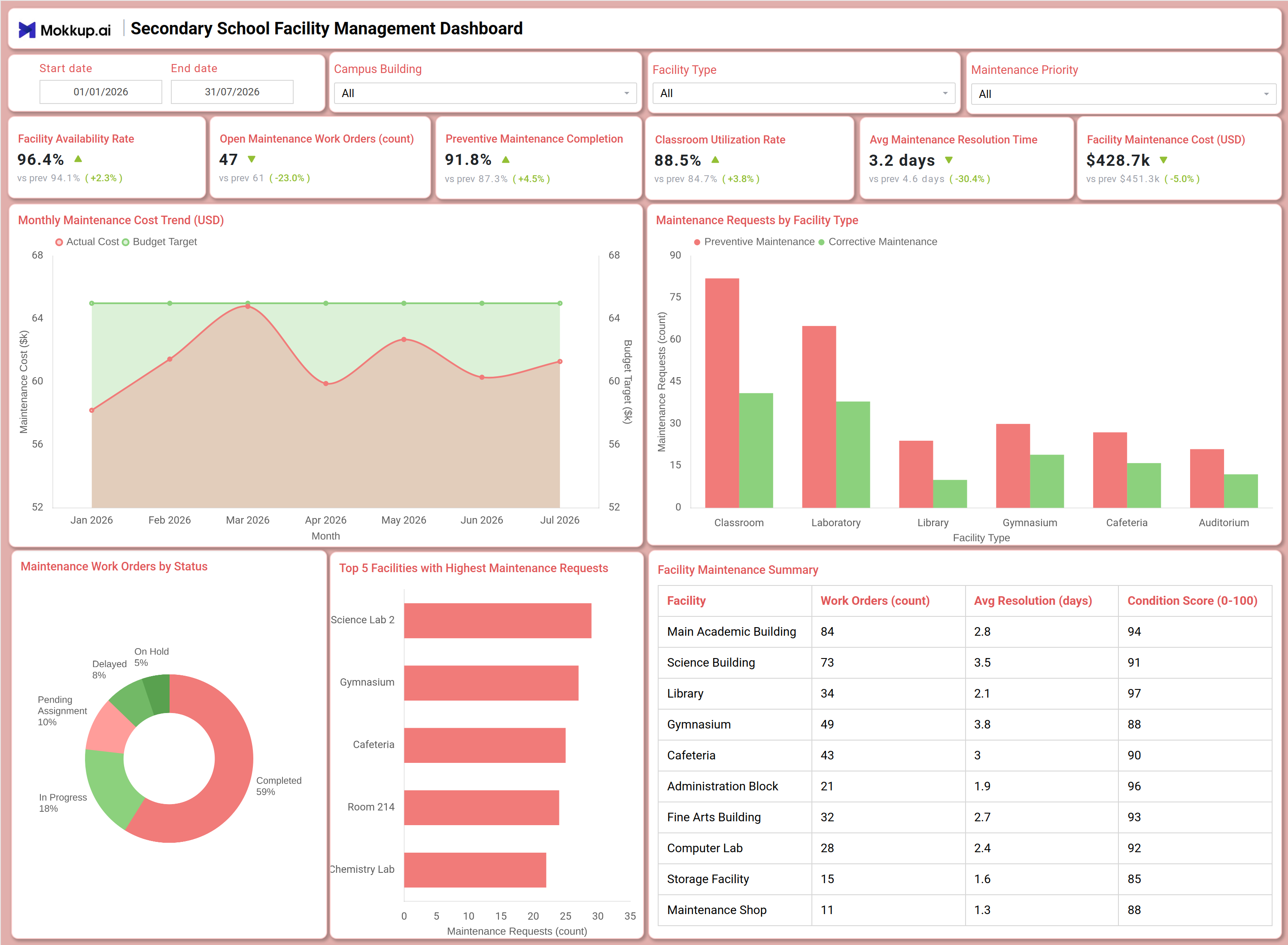
Task: Click Open Maintenance Work Orders down arrow icon
Action: 252,159
